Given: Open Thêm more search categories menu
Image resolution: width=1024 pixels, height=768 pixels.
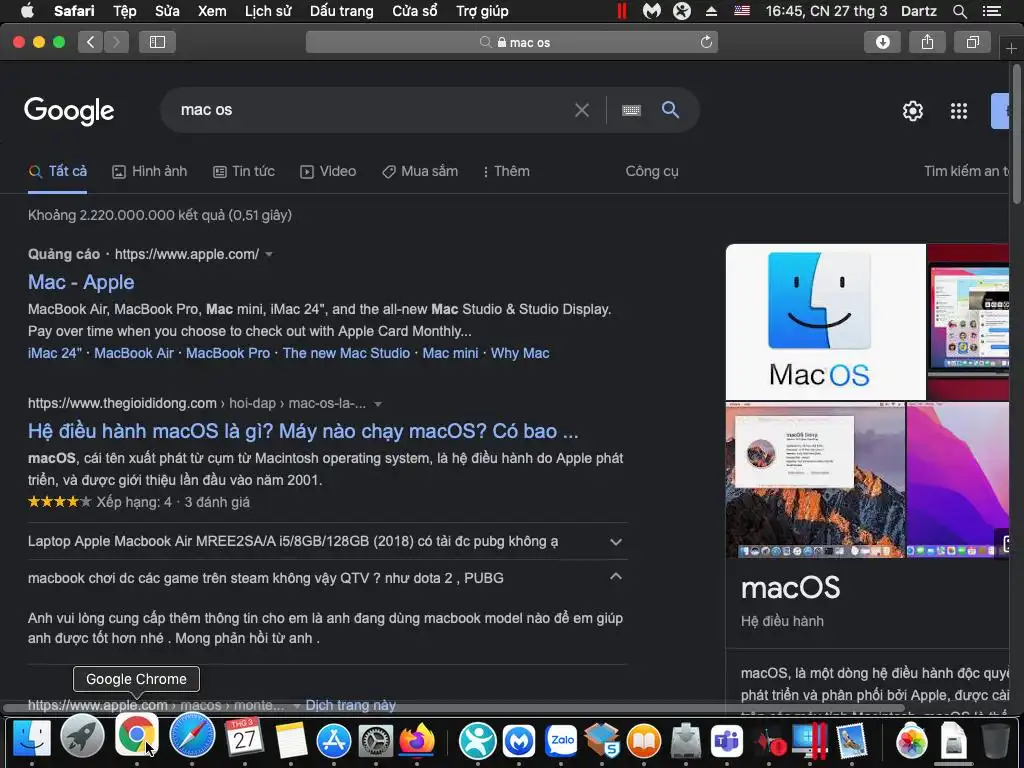Looking at the screenshot, I should tap(506, 171).
